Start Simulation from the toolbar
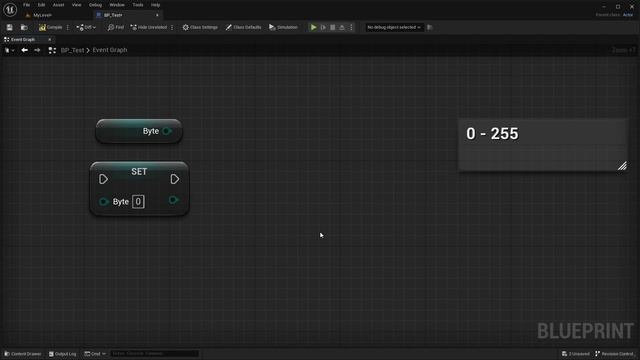The image size is (640, 360). point(283,27)
